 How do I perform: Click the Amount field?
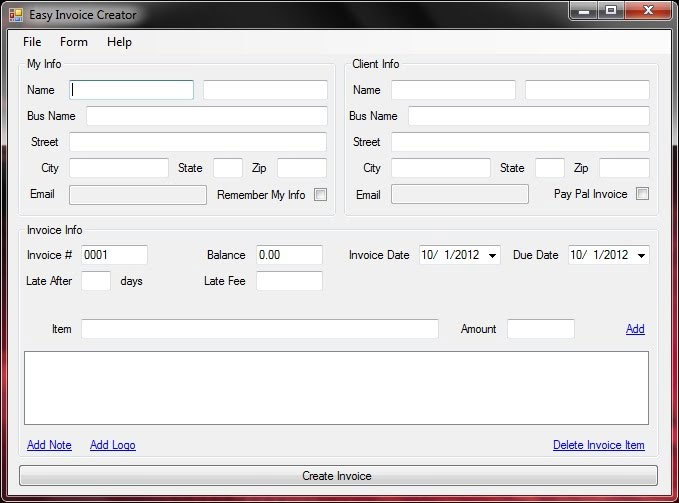[541, 329]
